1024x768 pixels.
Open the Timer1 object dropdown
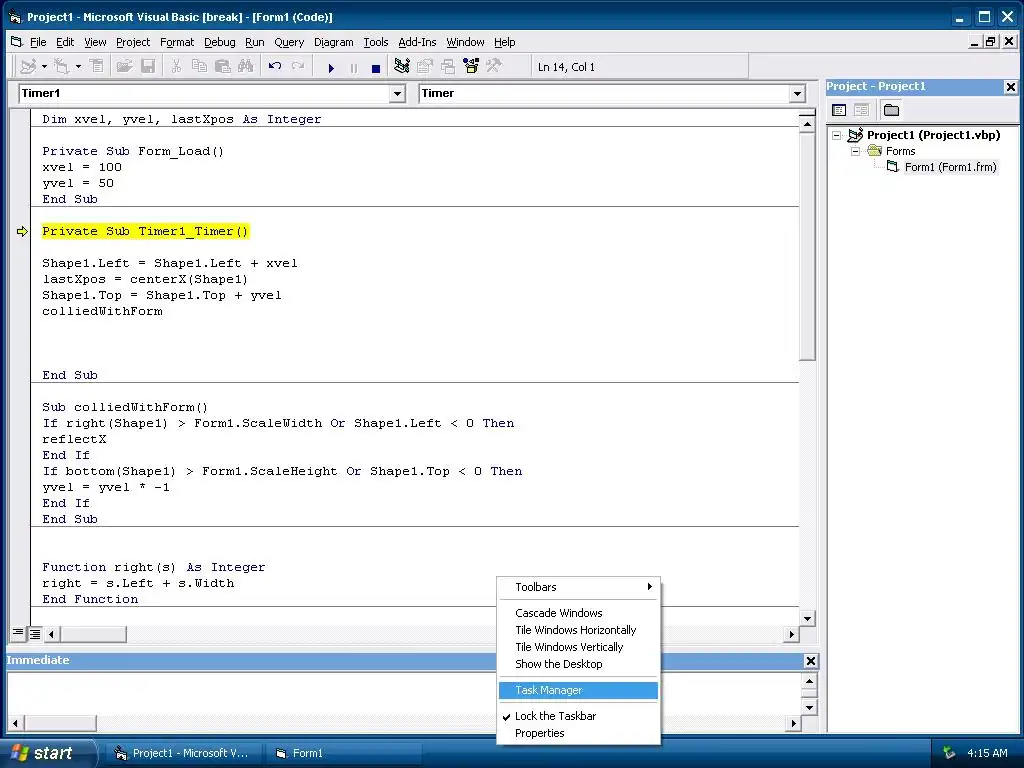[398, 94]
